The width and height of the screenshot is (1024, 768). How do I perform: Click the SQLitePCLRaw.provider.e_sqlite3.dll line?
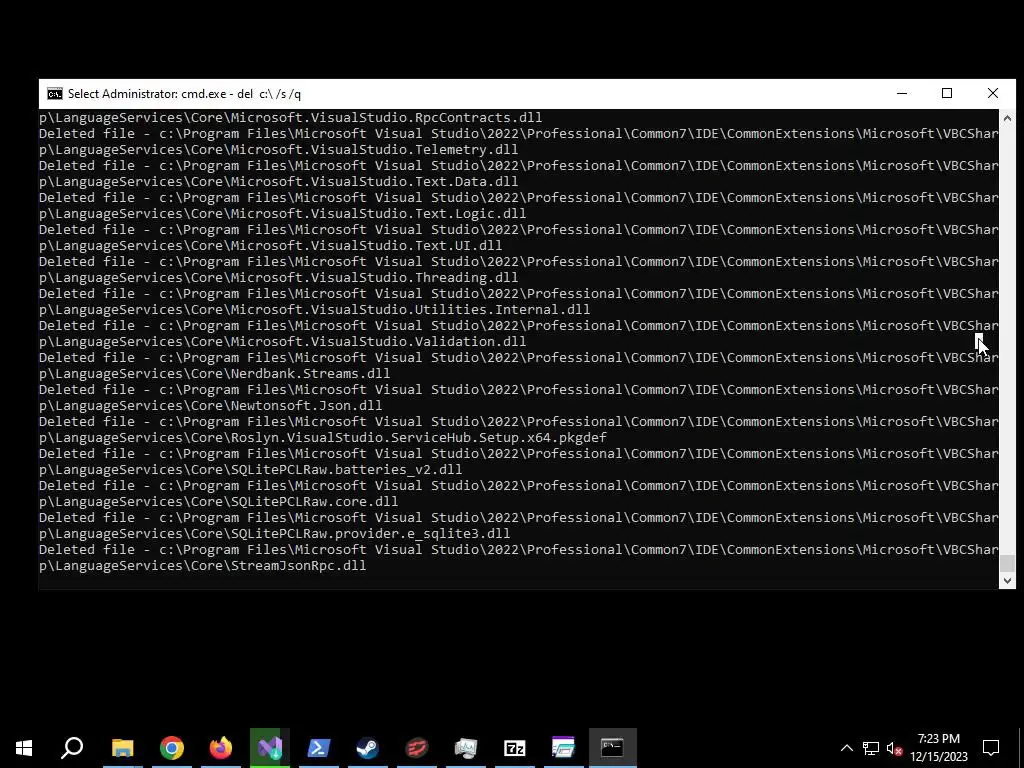click(x=275, y=534)
